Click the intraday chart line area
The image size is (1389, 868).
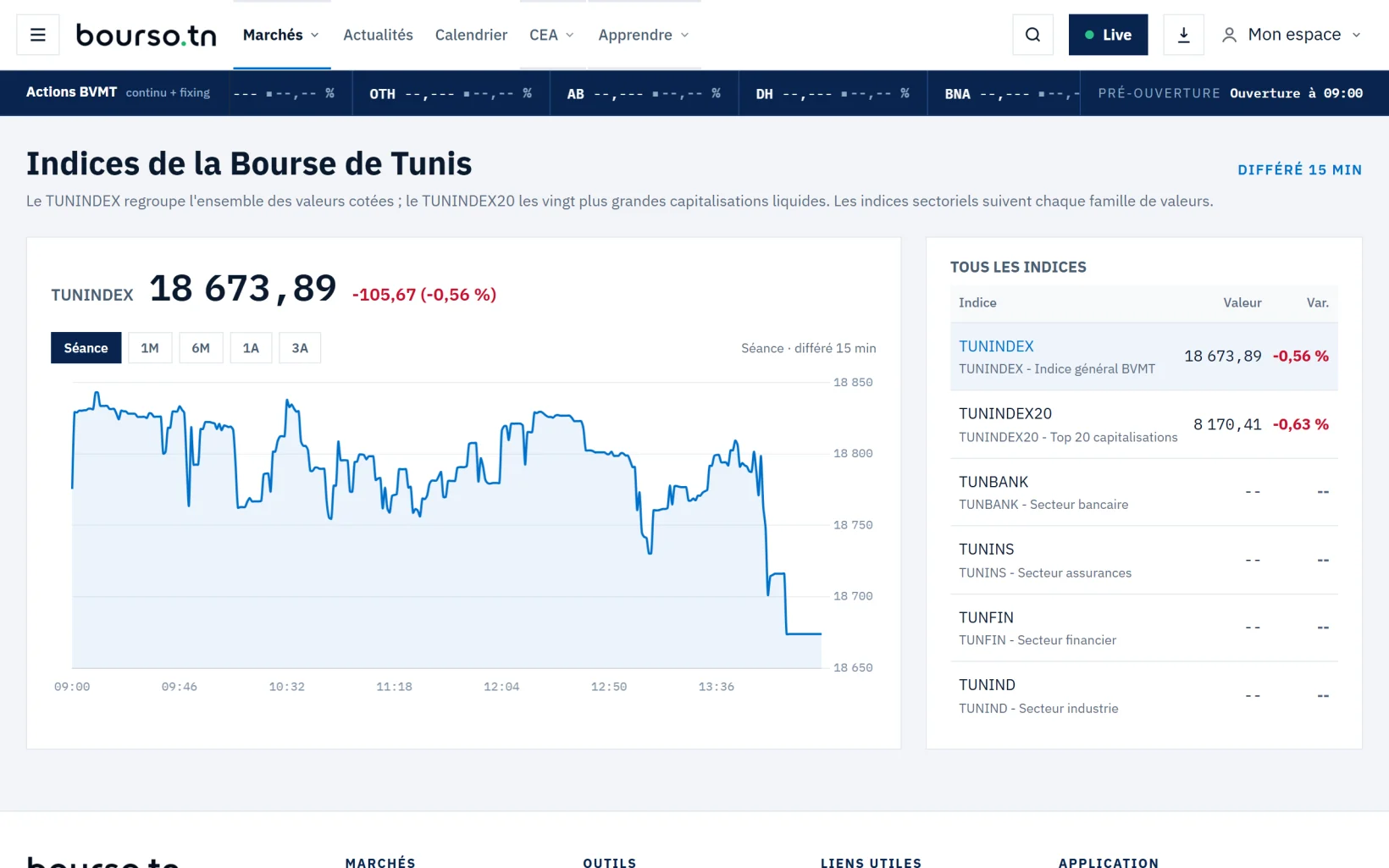[x=446, y=525]
